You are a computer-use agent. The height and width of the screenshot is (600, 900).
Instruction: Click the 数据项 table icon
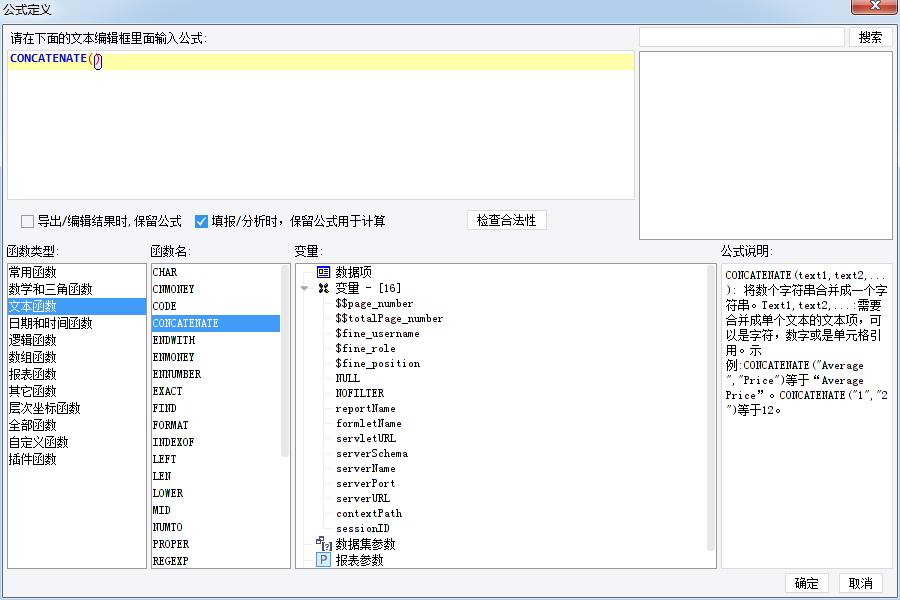(323, 272)
